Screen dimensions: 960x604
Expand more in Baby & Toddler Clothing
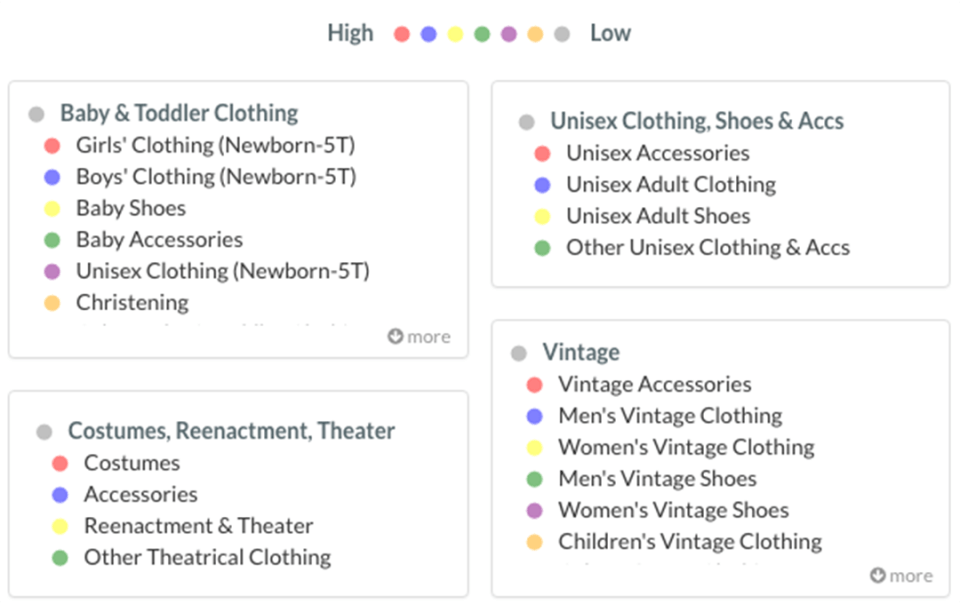pyautogui.click(x=419, y=337)
